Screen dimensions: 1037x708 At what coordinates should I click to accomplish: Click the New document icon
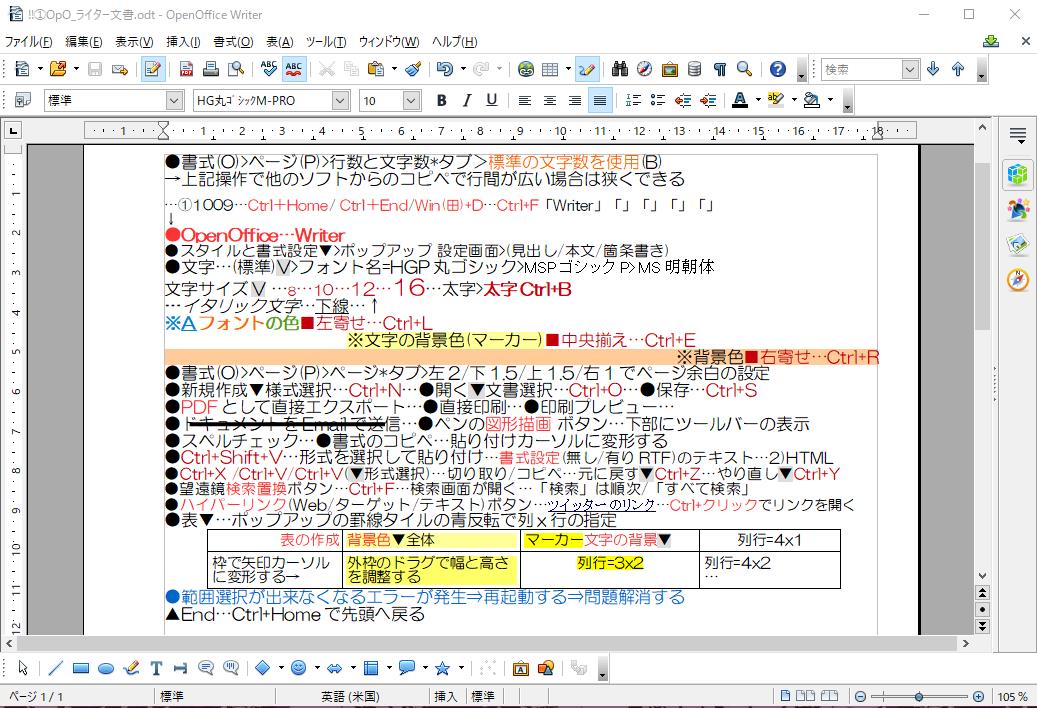pos(22,69)
